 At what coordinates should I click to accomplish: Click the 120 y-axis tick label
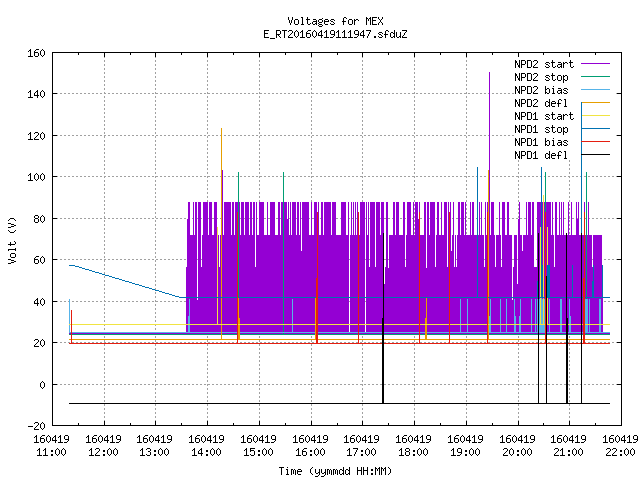pos(36,136)
